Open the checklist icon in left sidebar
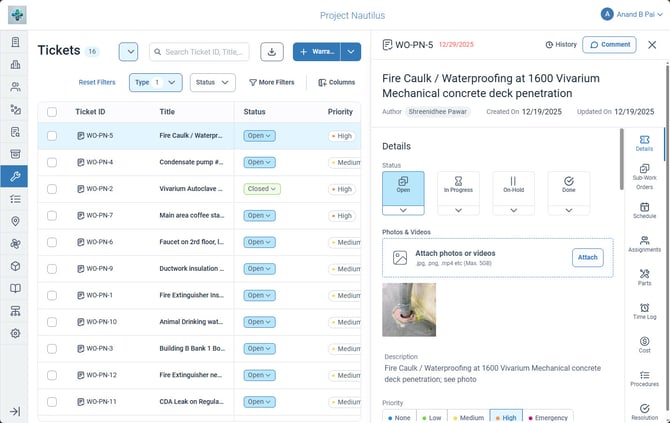 (15, 199)
